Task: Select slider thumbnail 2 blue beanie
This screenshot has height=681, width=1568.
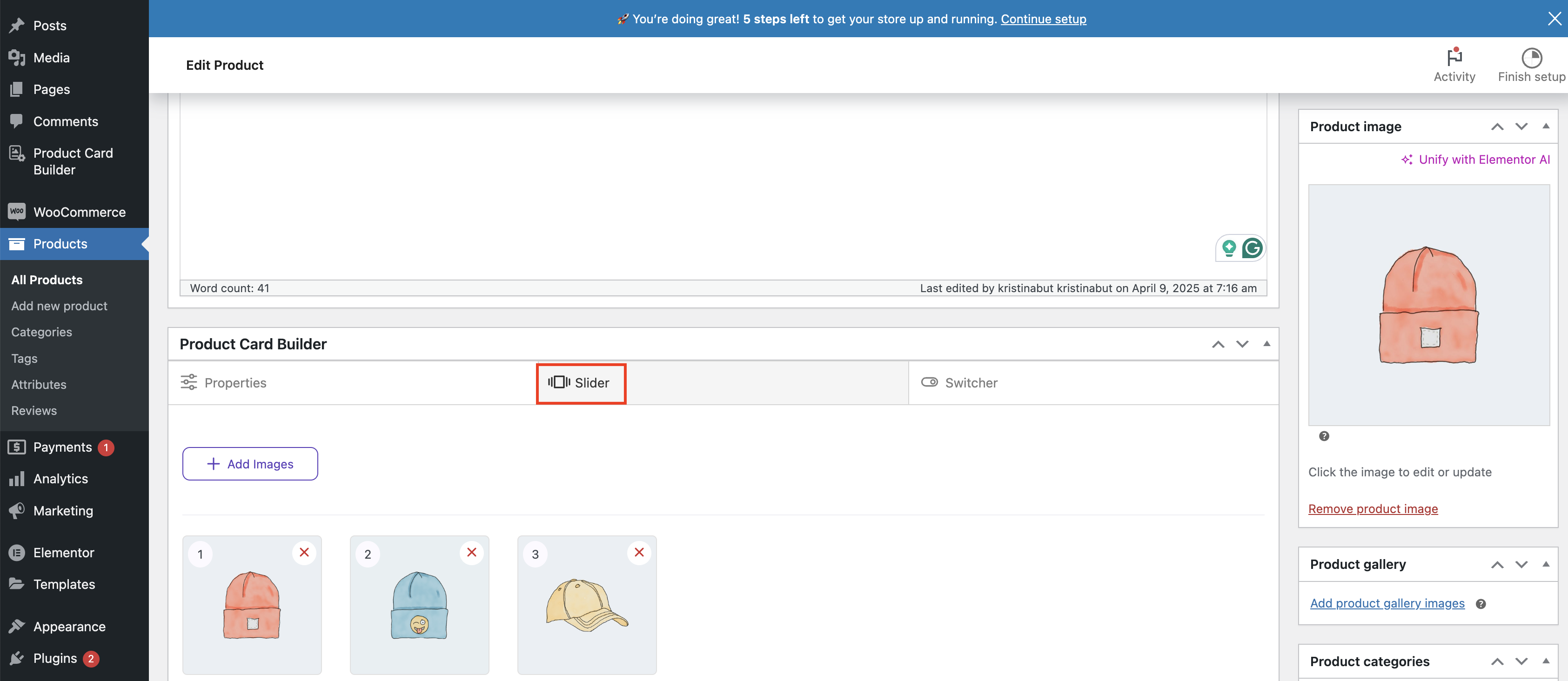Action: coord(419,605)
